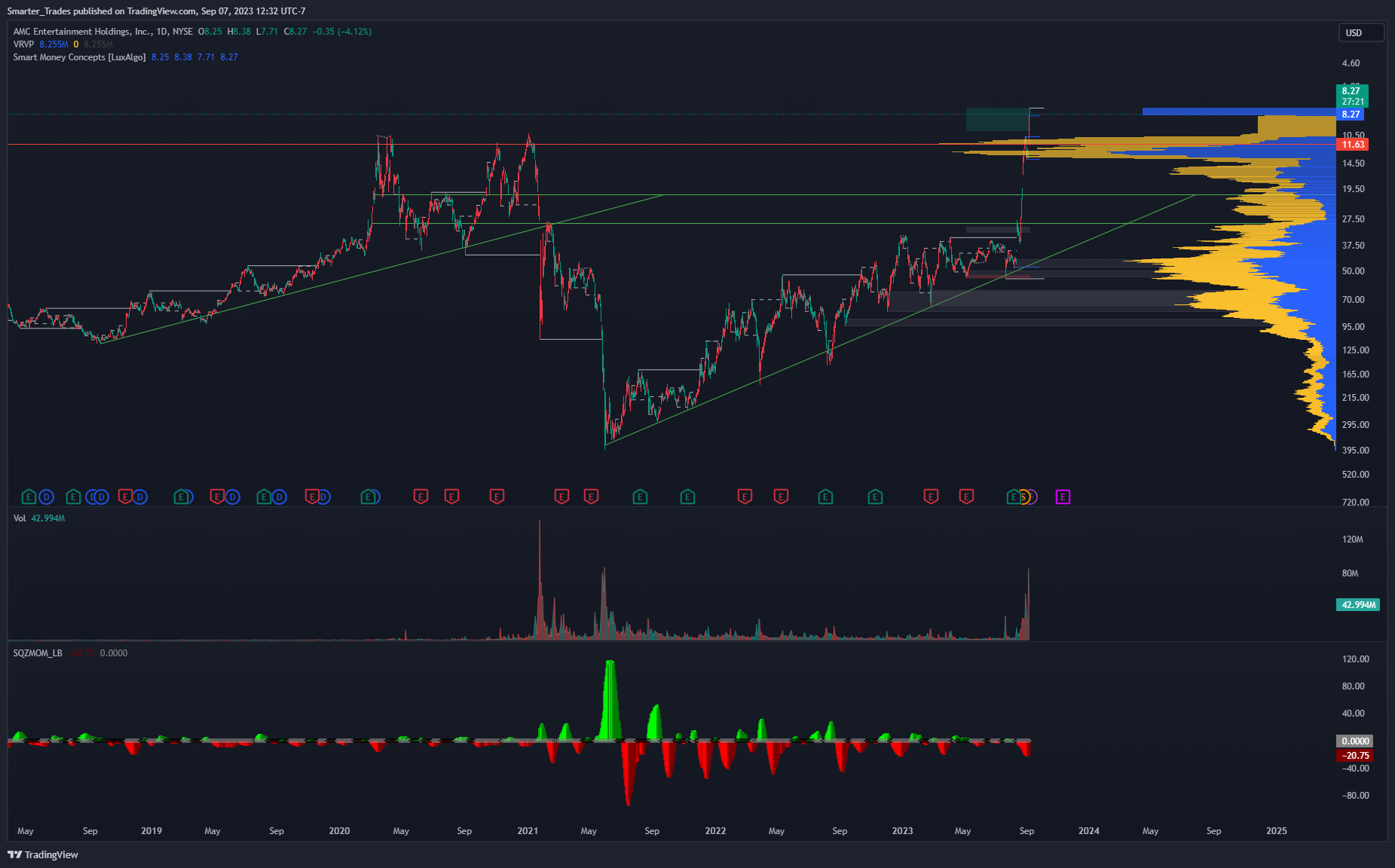Click the first blue dividend marker on the left

coord(46,497)
